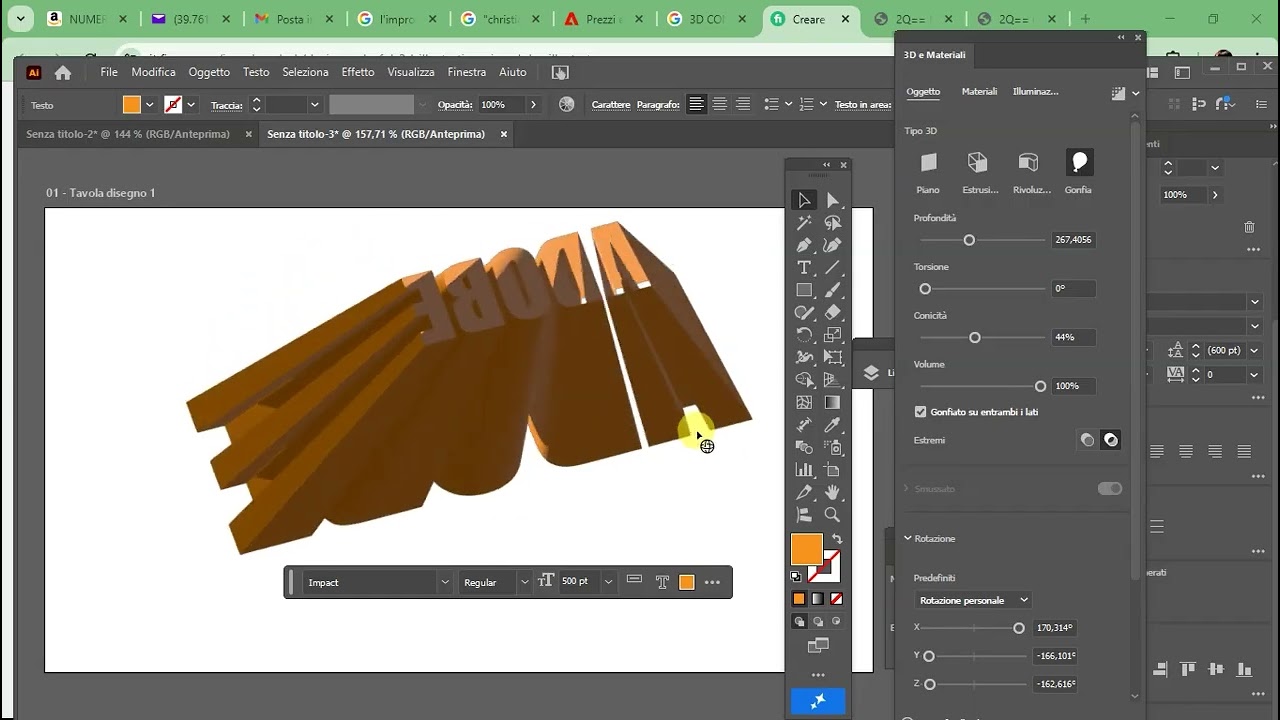Screen dimensions: 1280x720
Task: Click the large orange fill swatch
Action: coord(806,549)
